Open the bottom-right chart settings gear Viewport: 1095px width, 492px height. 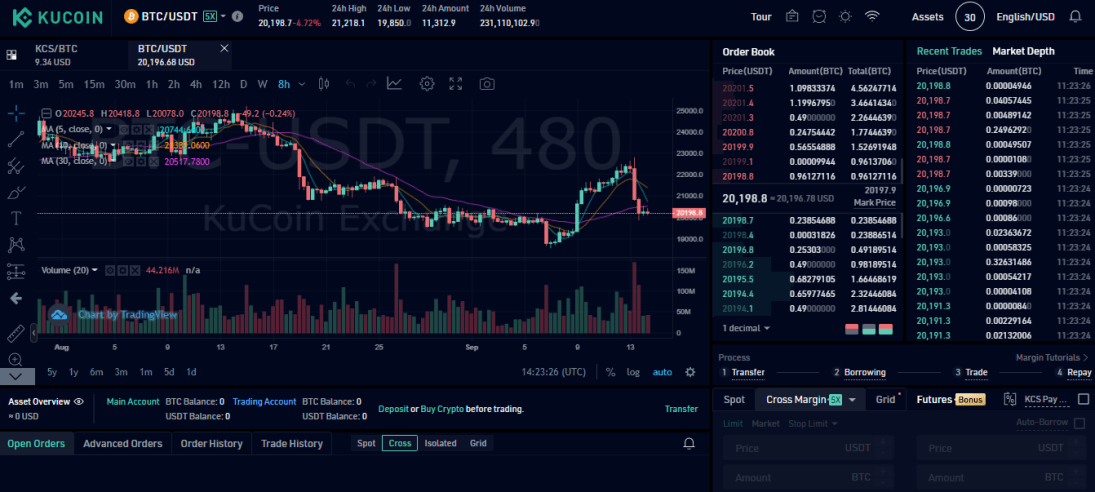[x=690, y=372]
